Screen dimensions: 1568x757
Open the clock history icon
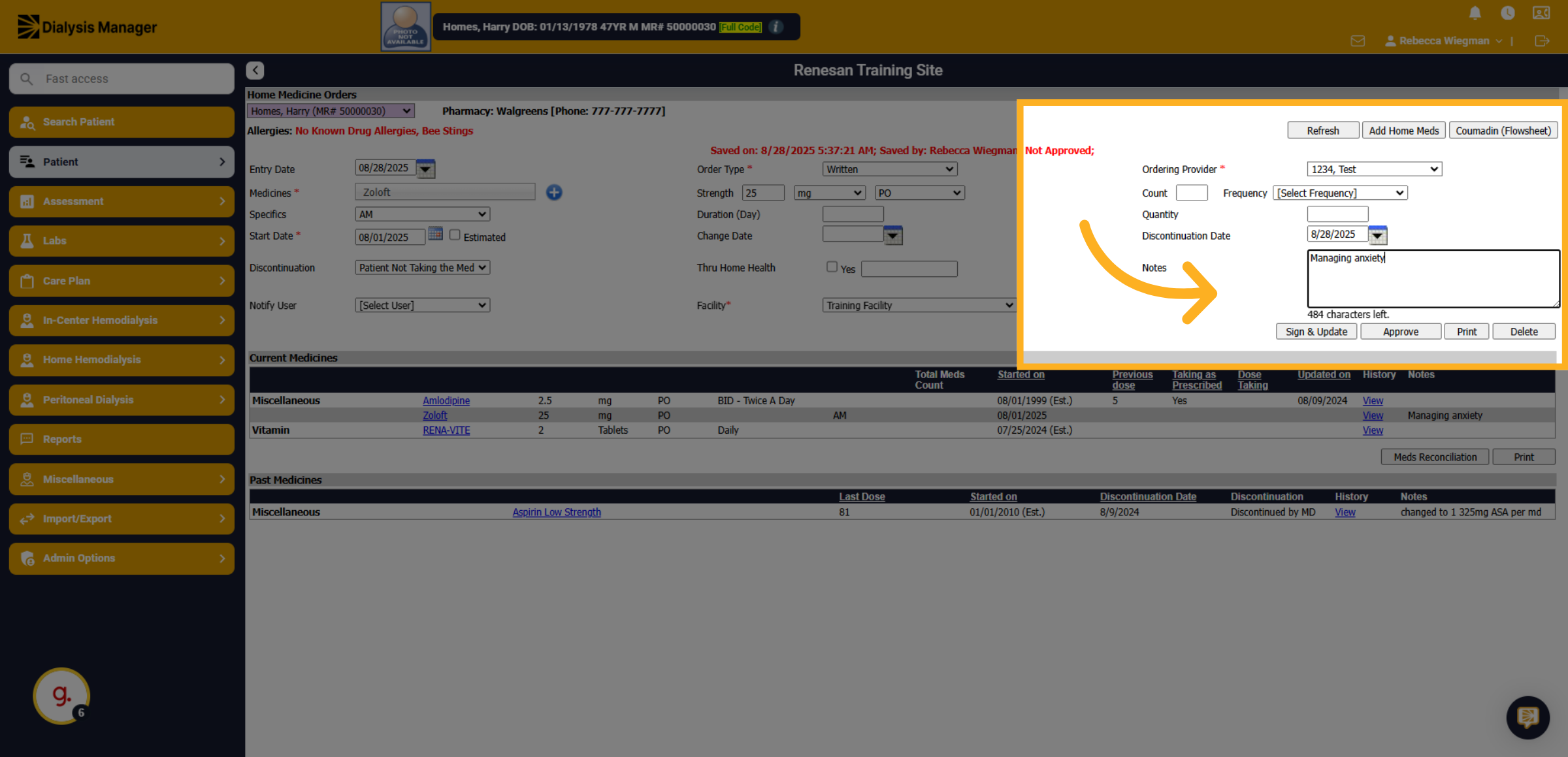[x=1508, y=13]
